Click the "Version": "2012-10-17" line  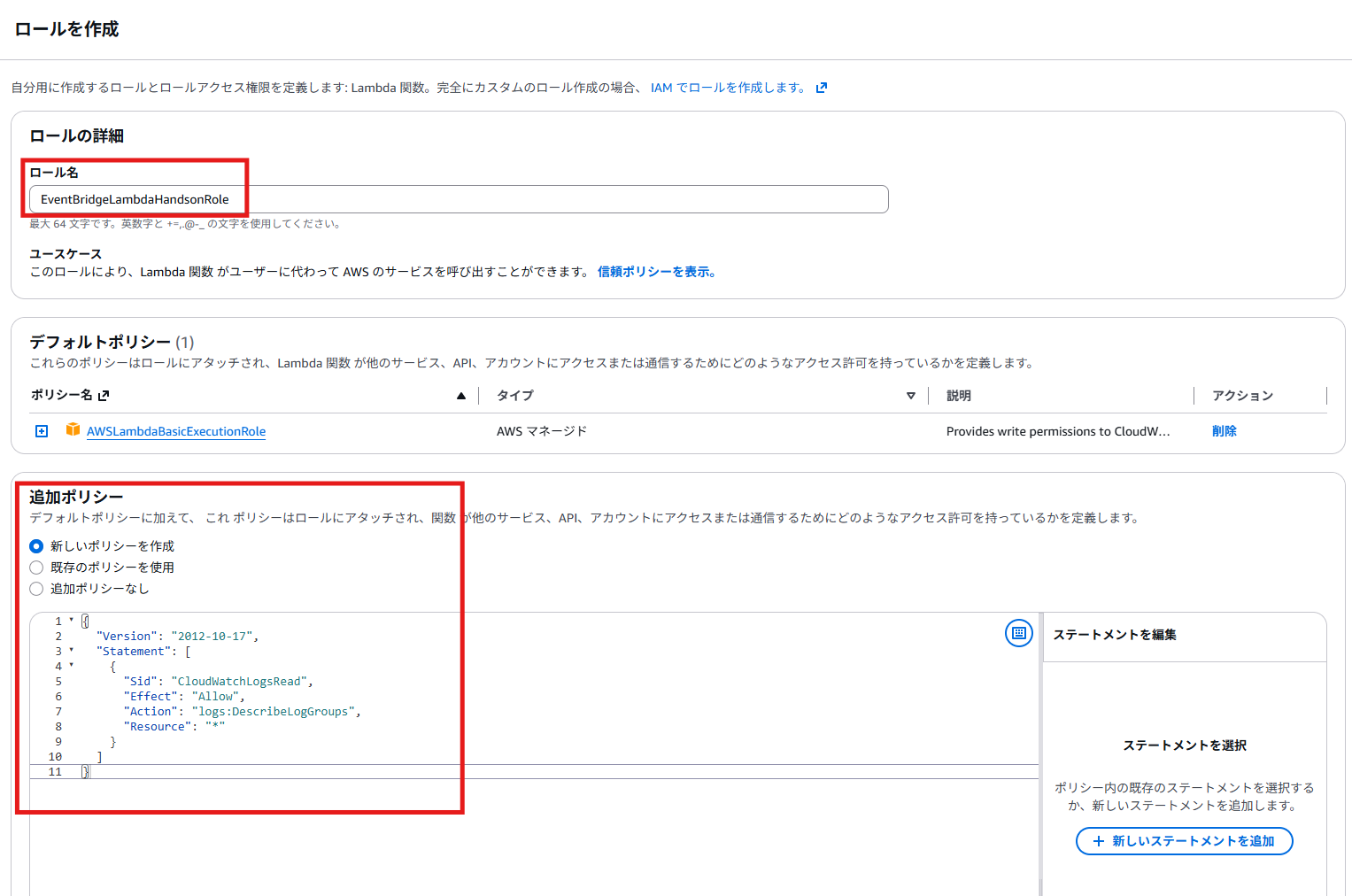177,636
